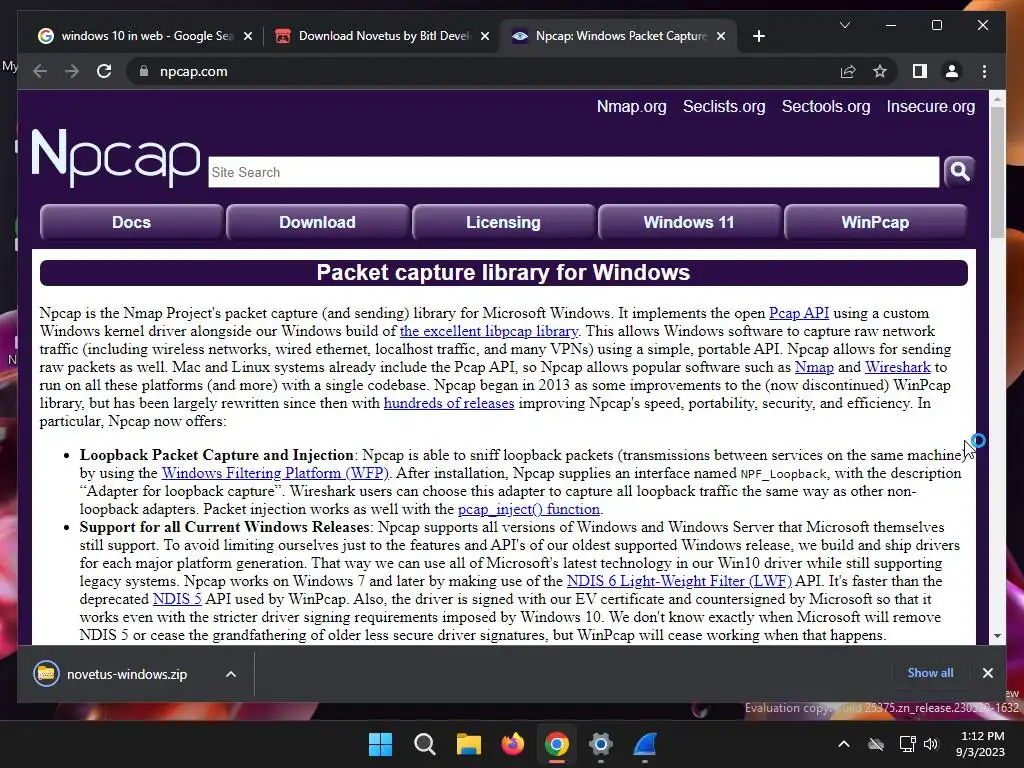Open the Windows Start button
Viewport: 1024px width, 768px height.
point(380,744)
